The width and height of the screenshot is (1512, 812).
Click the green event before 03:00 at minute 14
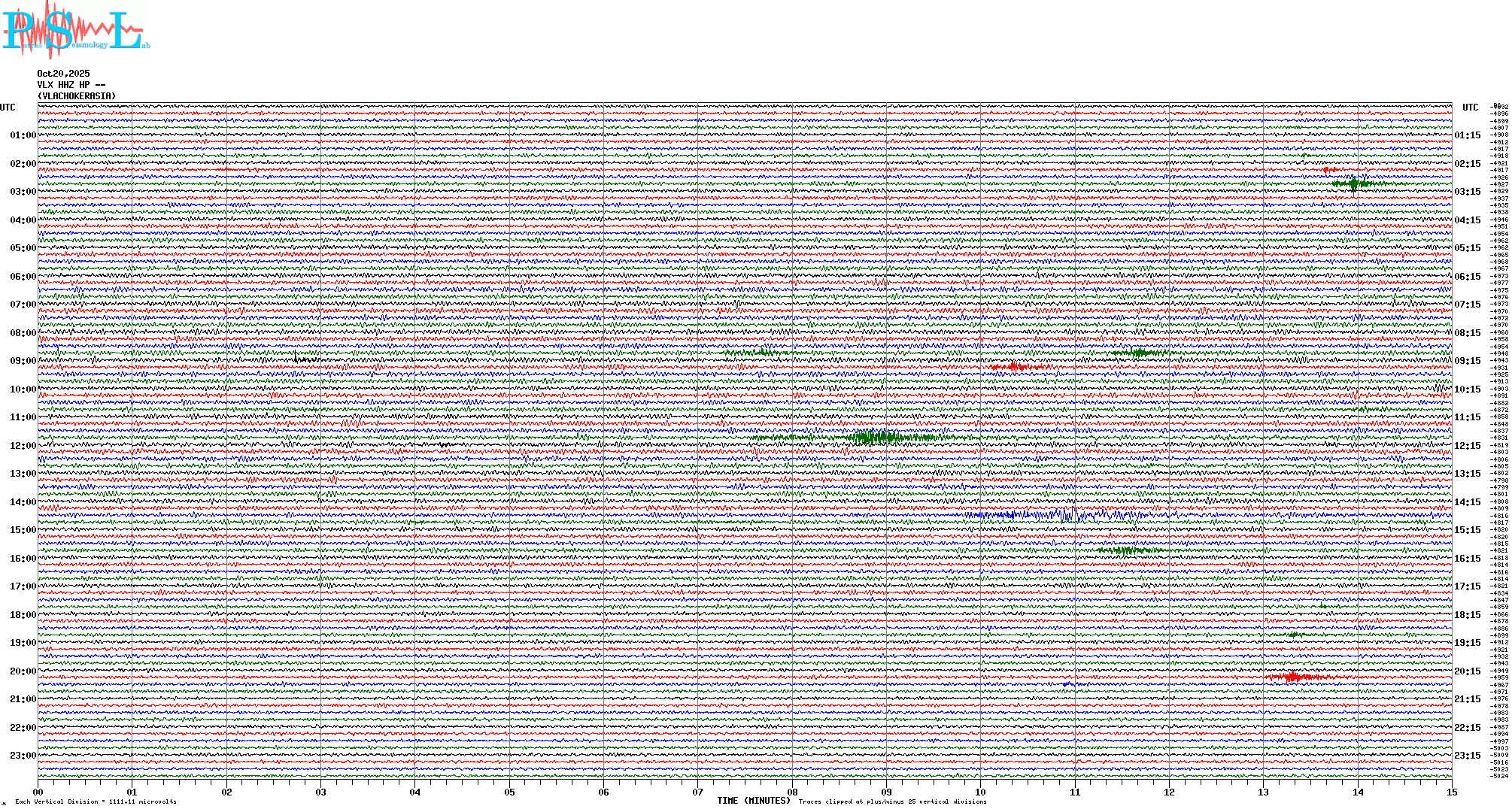tap(1354, 183)
